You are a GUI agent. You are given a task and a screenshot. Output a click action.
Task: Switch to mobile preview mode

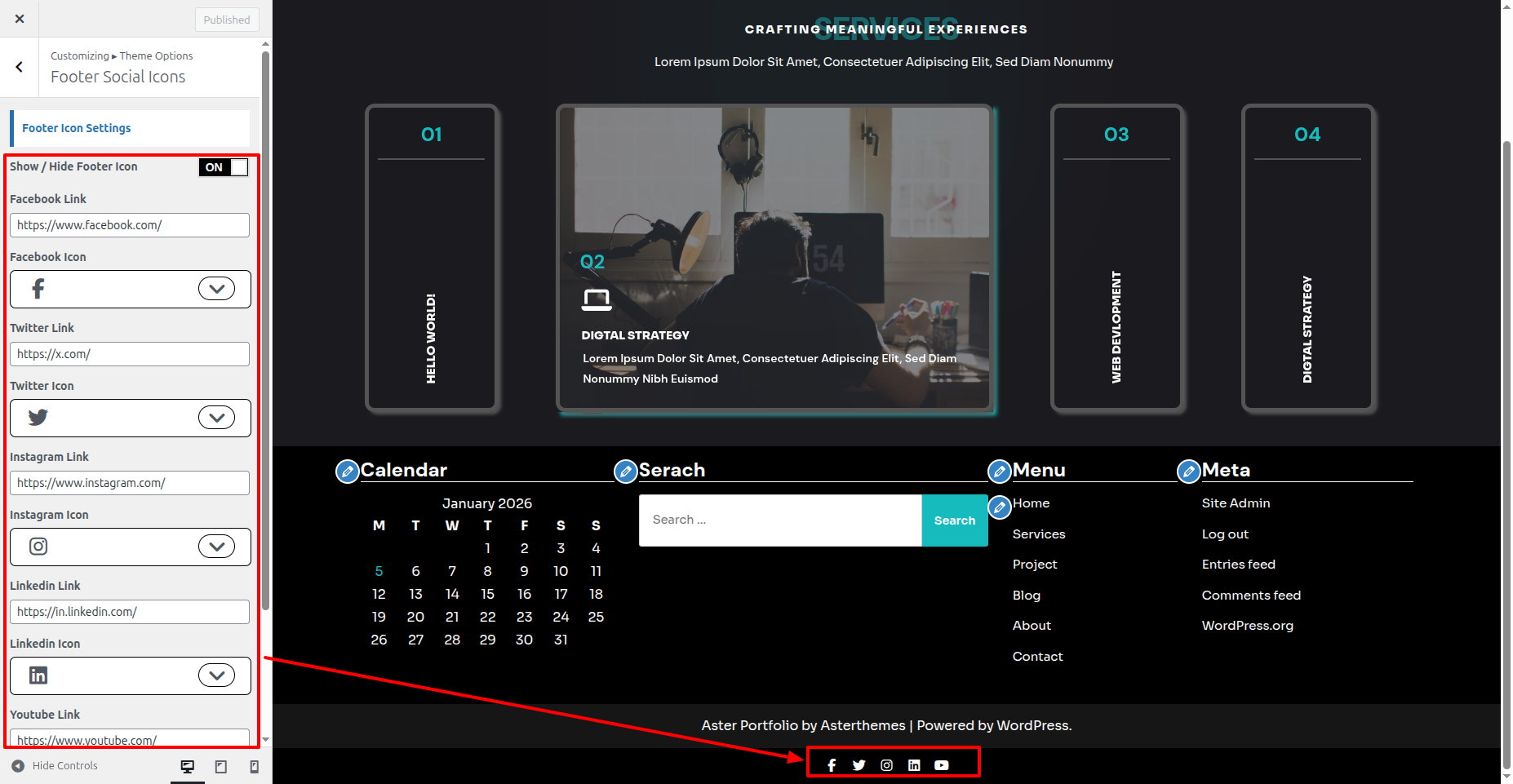click(254, 767)
